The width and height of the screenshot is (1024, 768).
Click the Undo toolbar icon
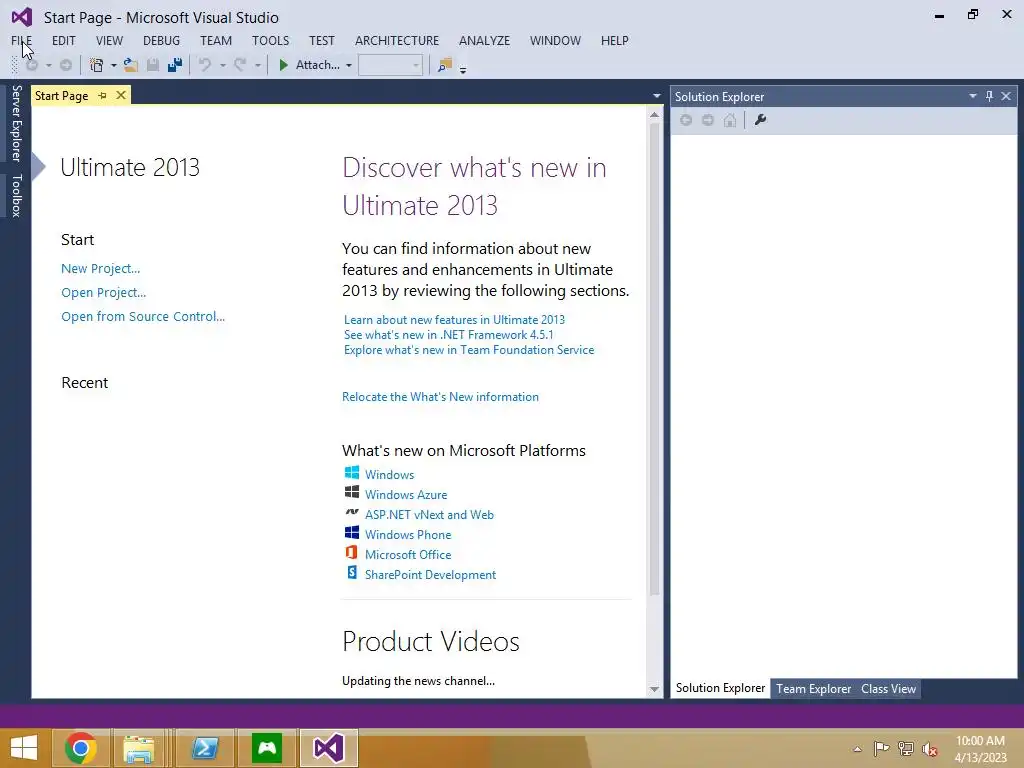[205, 65]
